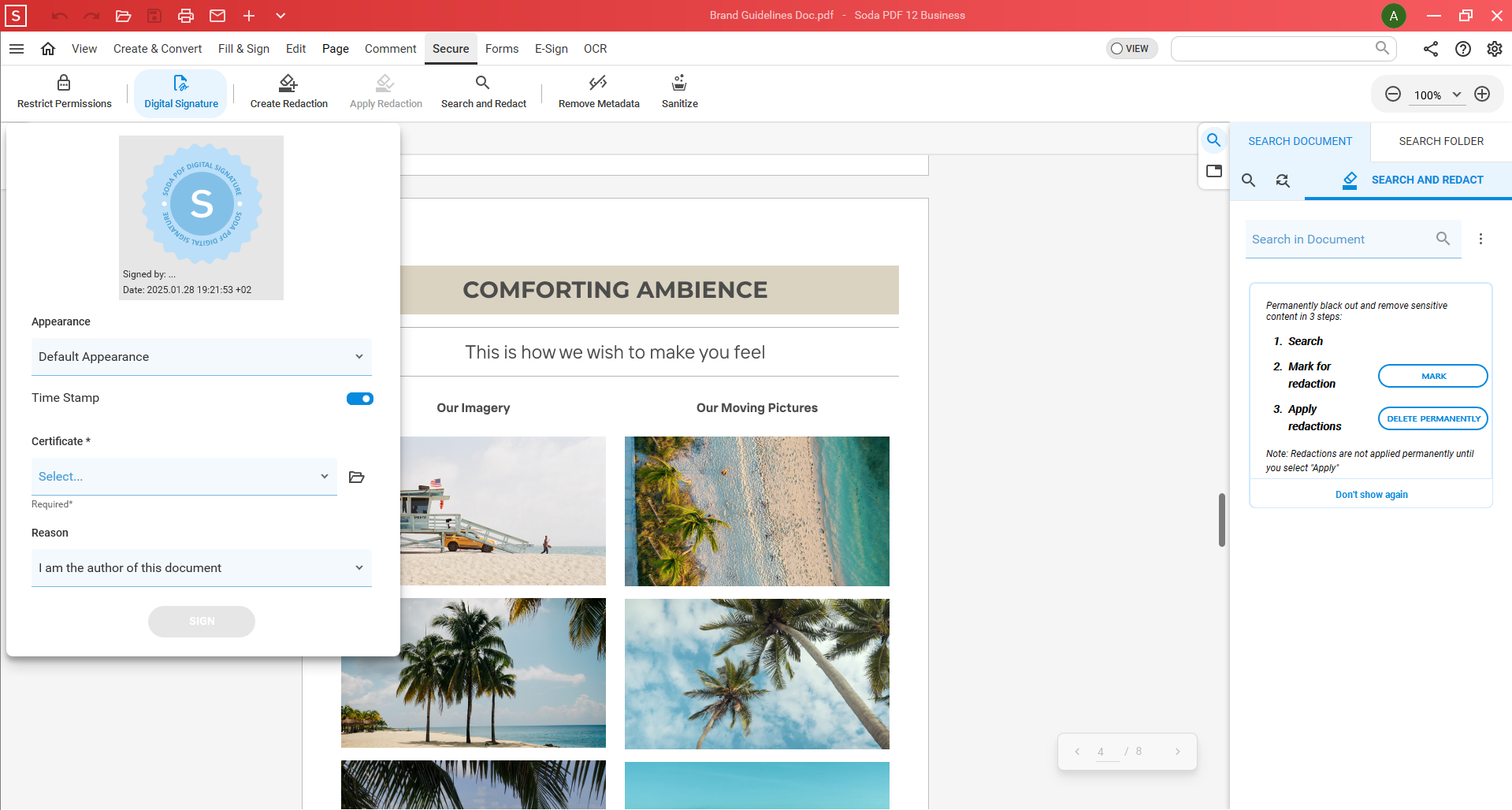Open the Certificate Select dropdown
Screen dimensions: 1512x810
click(184, 477)
